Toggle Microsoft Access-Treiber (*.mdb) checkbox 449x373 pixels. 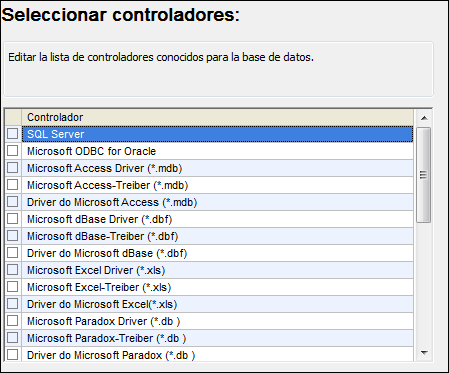[x=13, y=185]
